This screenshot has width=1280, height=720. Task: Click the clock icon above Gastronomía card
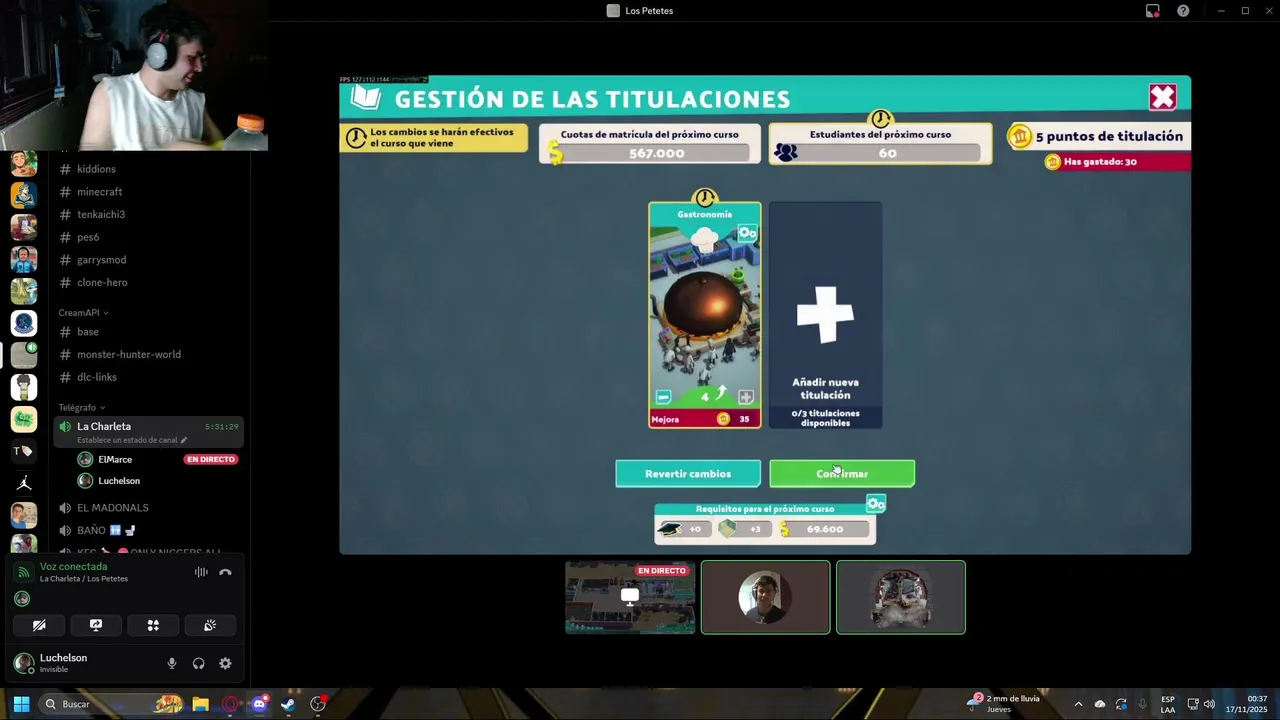705,197
